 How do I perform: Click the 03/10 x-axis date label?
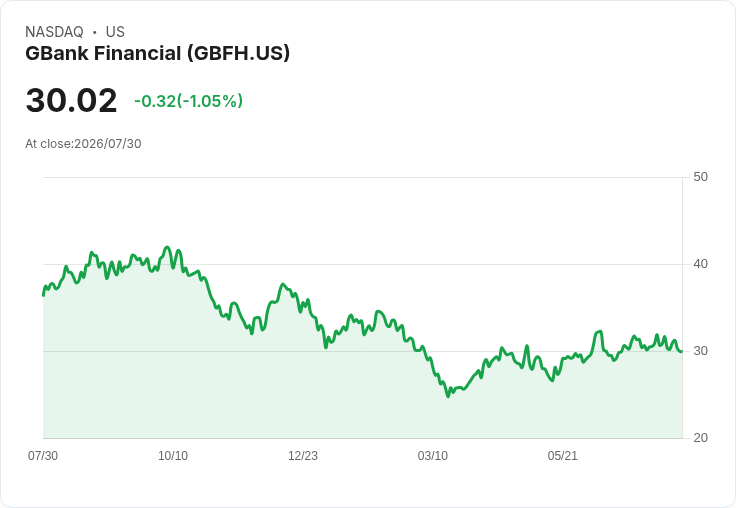click(x=433, y=455)
